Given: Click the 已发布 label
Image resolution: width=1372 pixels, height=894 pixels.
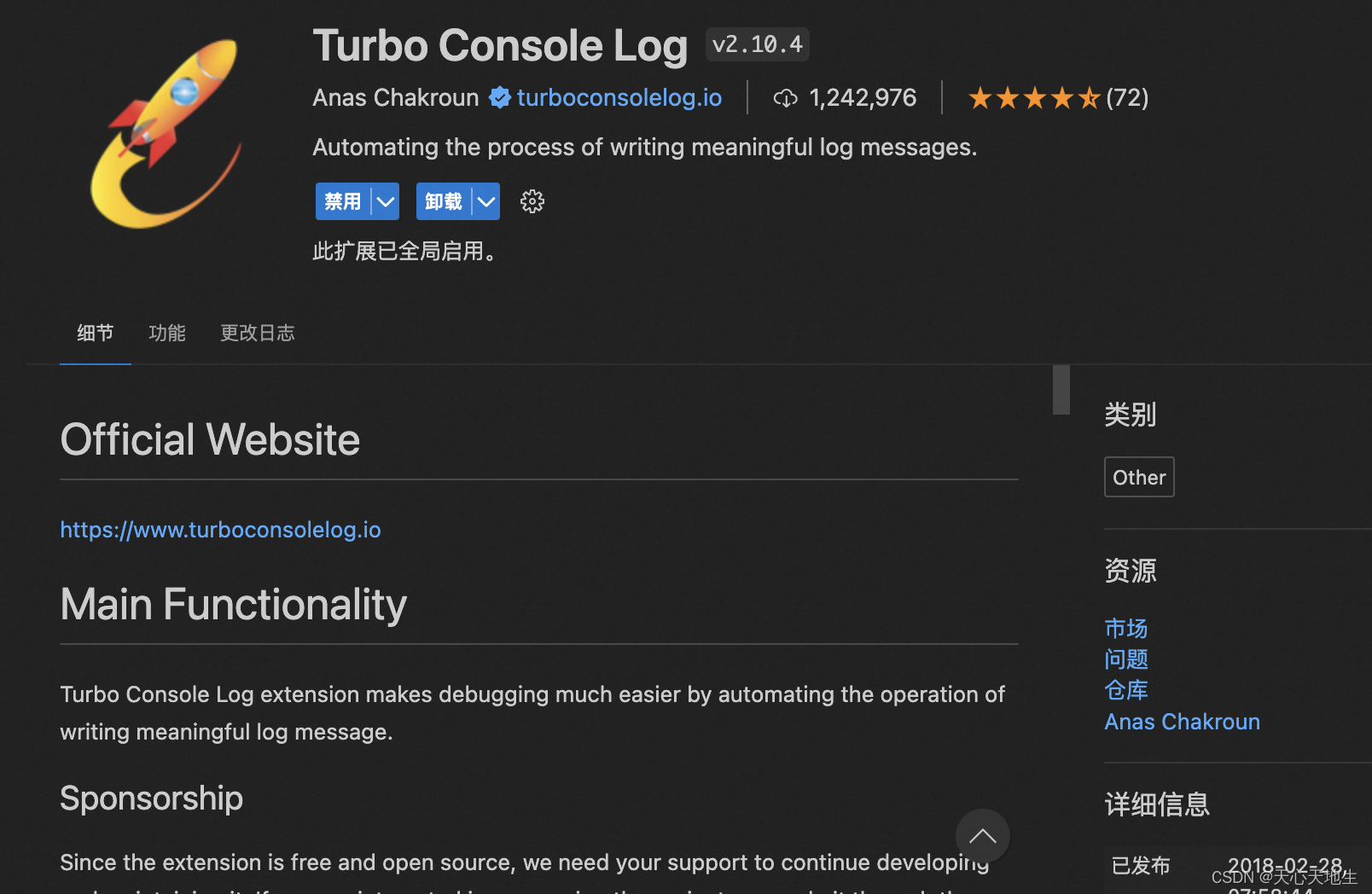Looking at the screenshot, I should coord(1141,866).
